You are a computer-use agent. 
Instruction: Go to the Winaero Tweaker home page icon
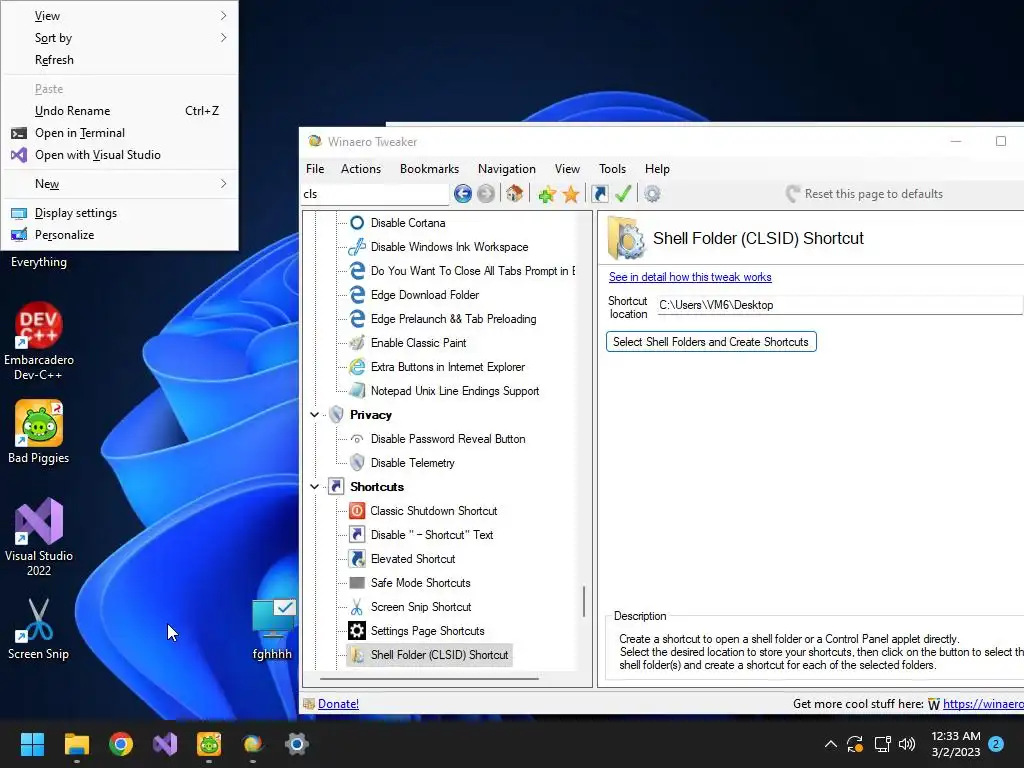point(515,194)
